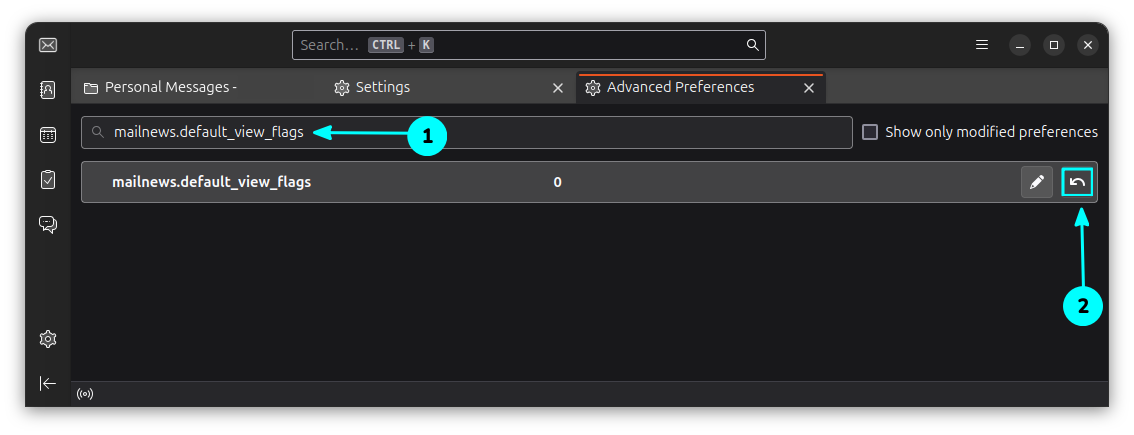
Task: Click the search magnifier in the global search bar
Action: tap(752, 45)
